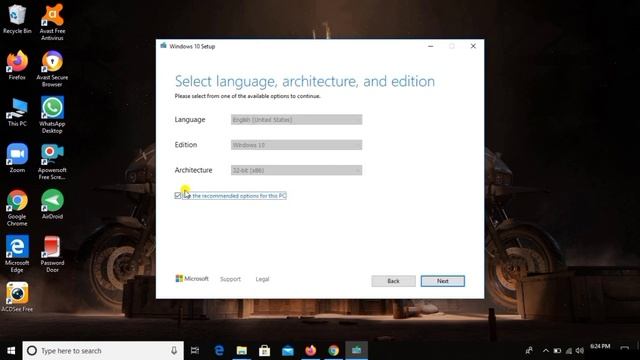Open Microsoft Edge desktop shortcut
Viewport: 640px width, 360px height.
(17, 254)
